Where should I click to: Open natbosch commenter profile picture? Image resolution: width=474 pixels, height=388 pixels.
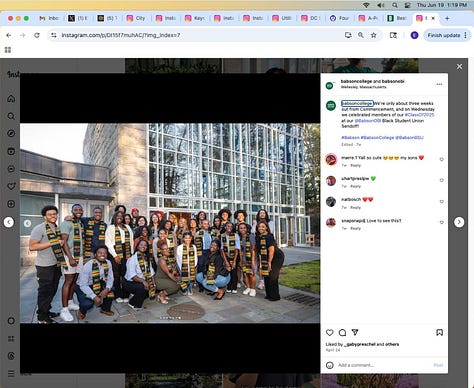click(x=331, y=202)
